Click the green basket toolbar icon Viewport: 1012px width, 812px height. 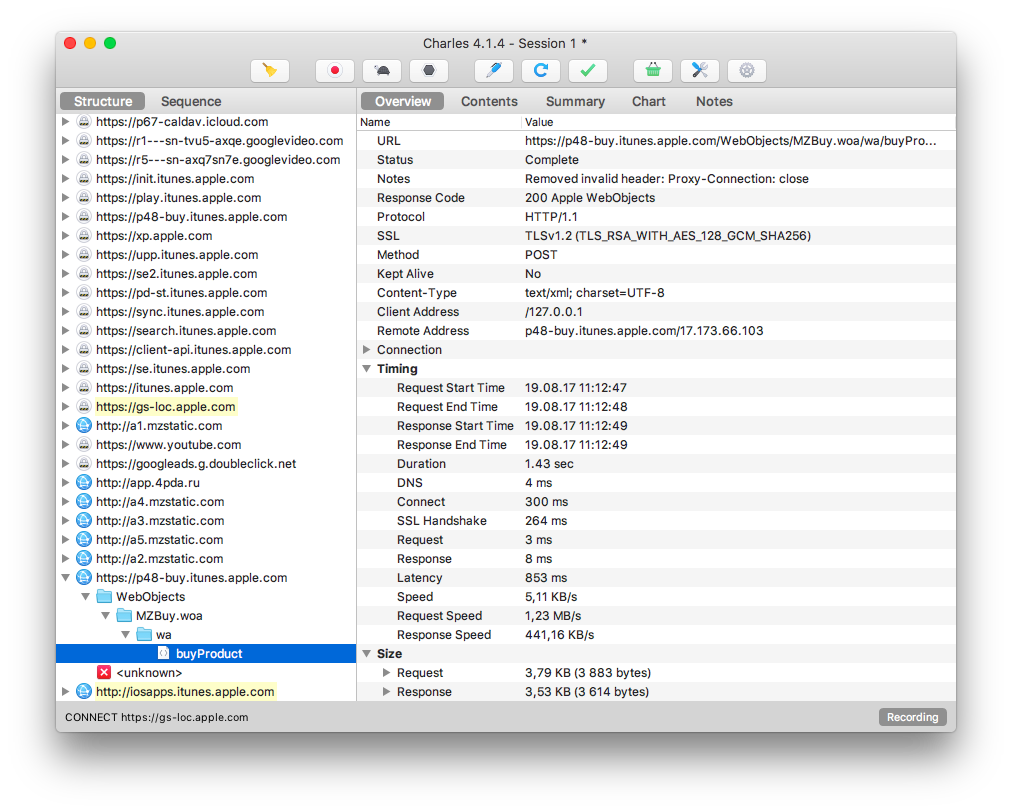pyautogui.click(x=653, y=70)
